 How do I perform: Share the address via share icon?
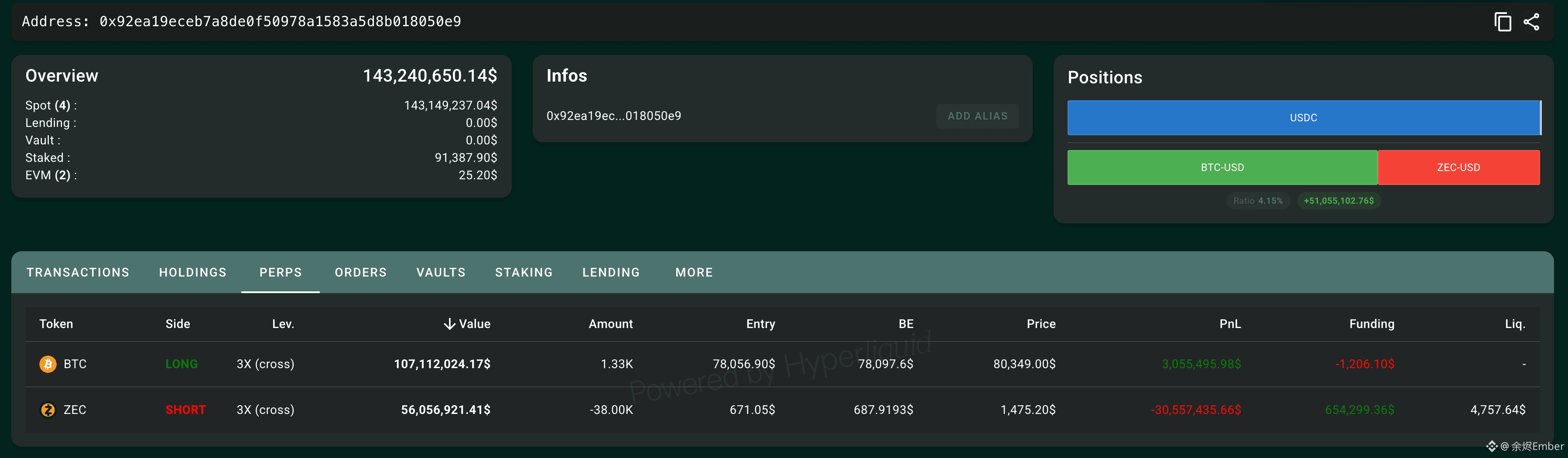coord(1531,22)
